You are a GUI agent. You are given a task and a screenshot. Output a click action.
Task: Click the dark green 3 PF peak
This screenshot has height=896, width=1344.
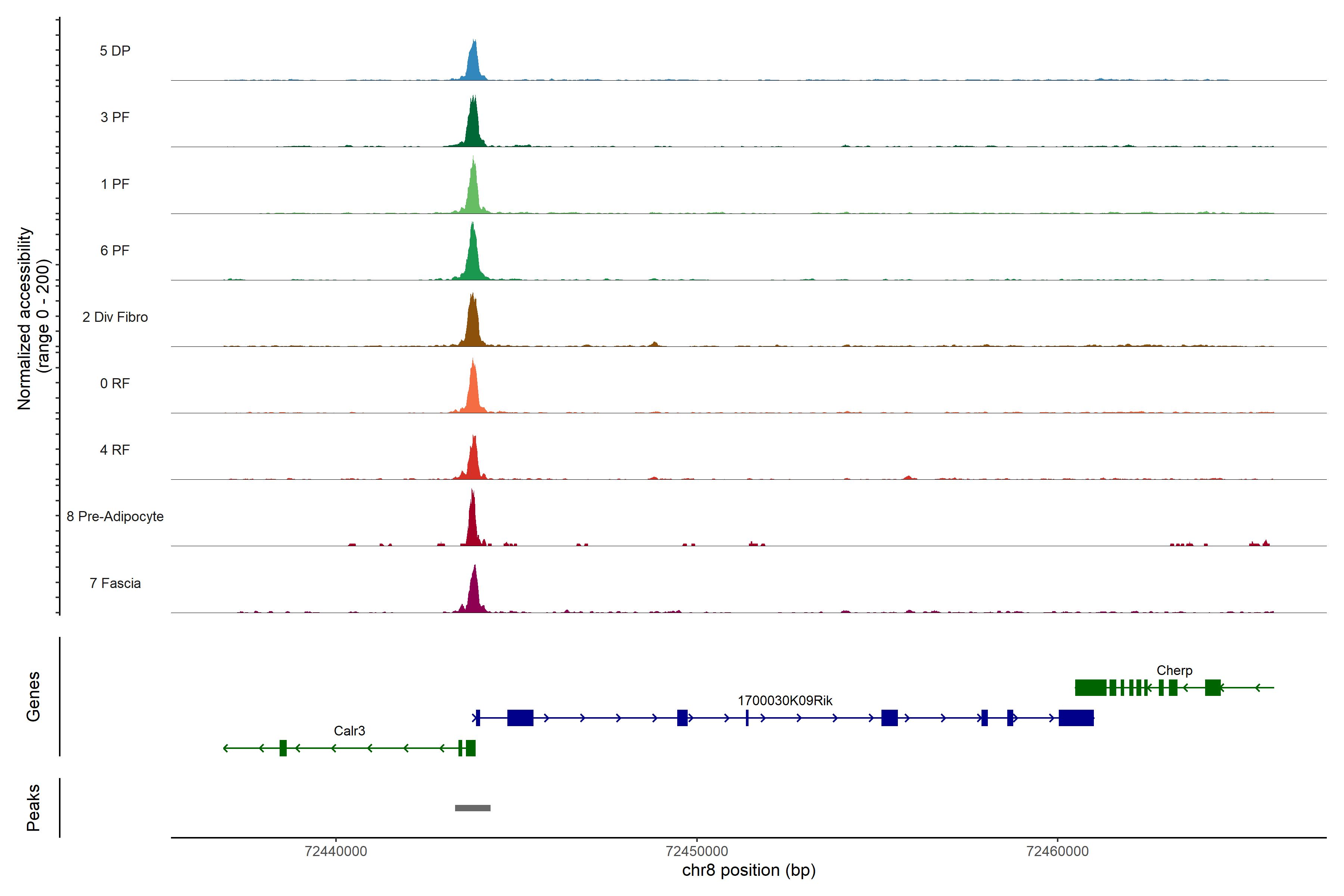pyautogui.click(x=473, y=128)
